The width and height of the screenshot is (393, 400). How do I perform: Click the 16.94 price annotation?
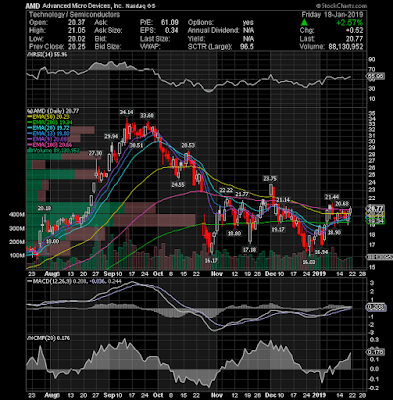(321, 252)
